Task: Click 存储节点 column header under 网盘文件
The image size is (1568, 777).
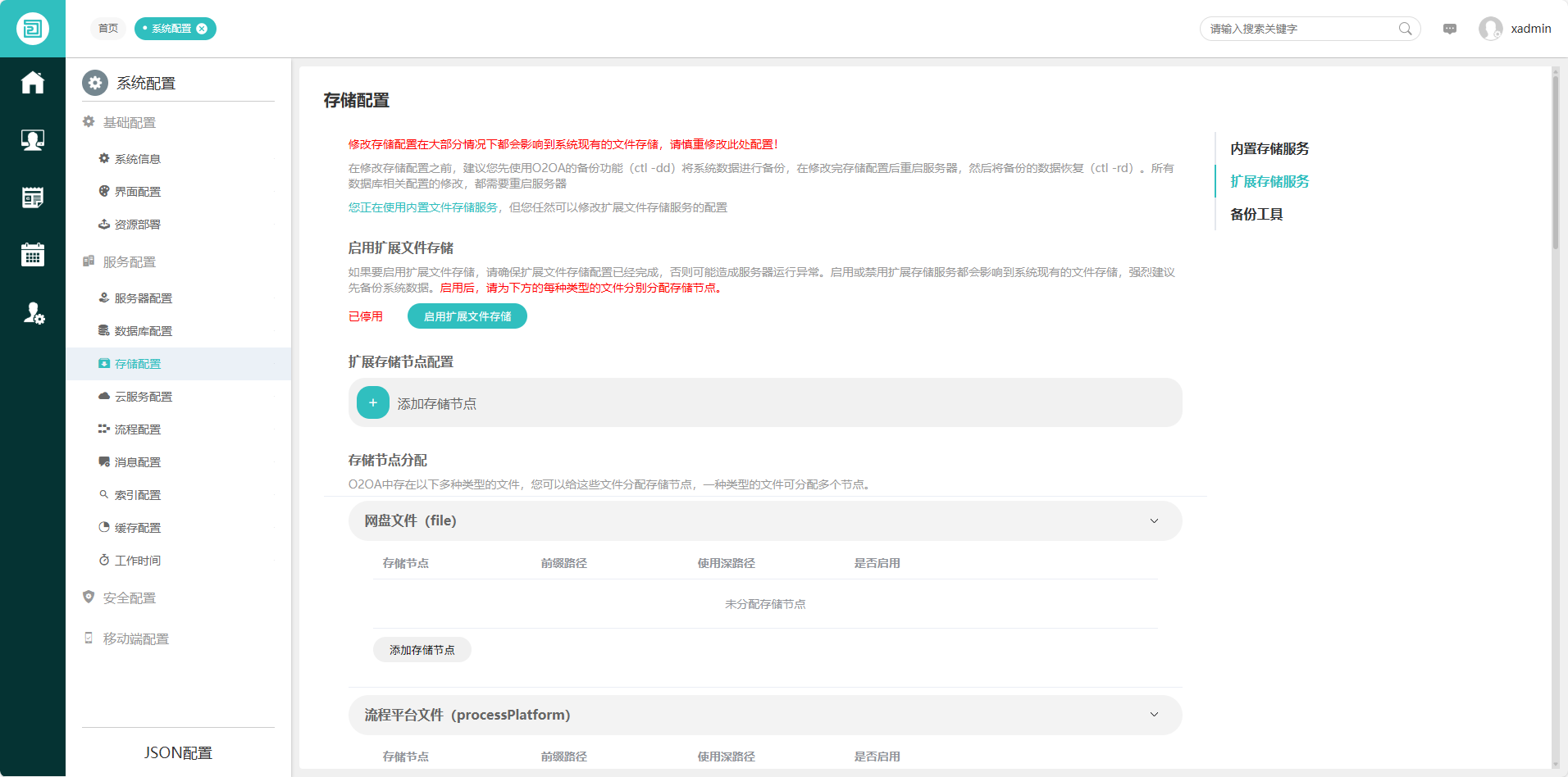Action: (x=406, y=563)
